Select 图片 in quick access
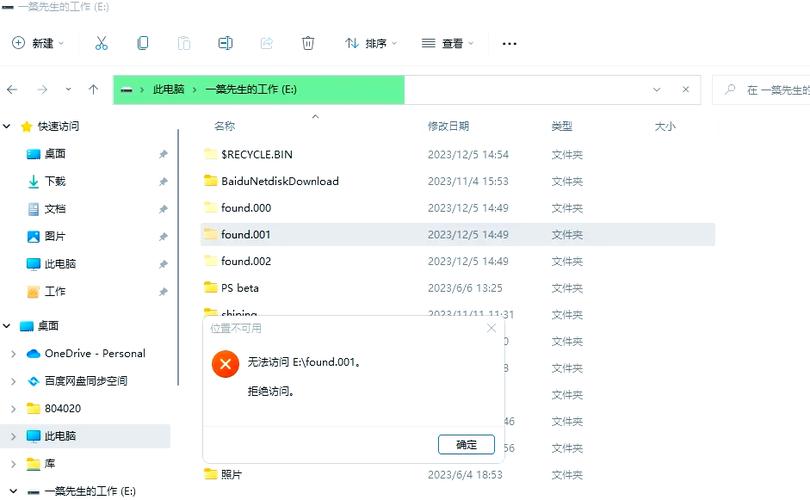The width and height of the screenshot is (810, 500). [55, 236]
